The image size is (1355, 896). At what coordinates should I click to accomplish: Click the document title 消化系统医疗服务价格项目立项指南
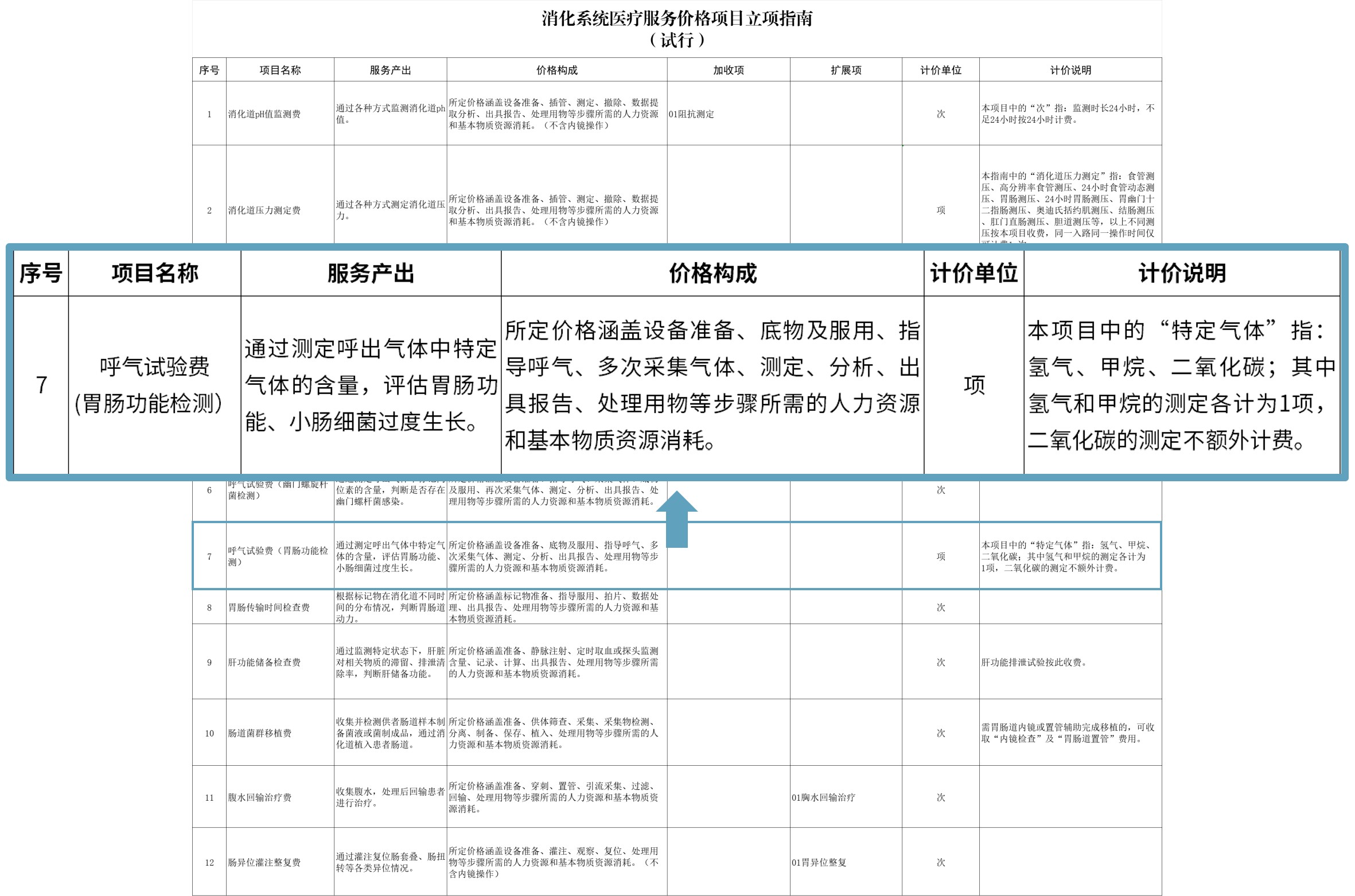coord(677,19)
